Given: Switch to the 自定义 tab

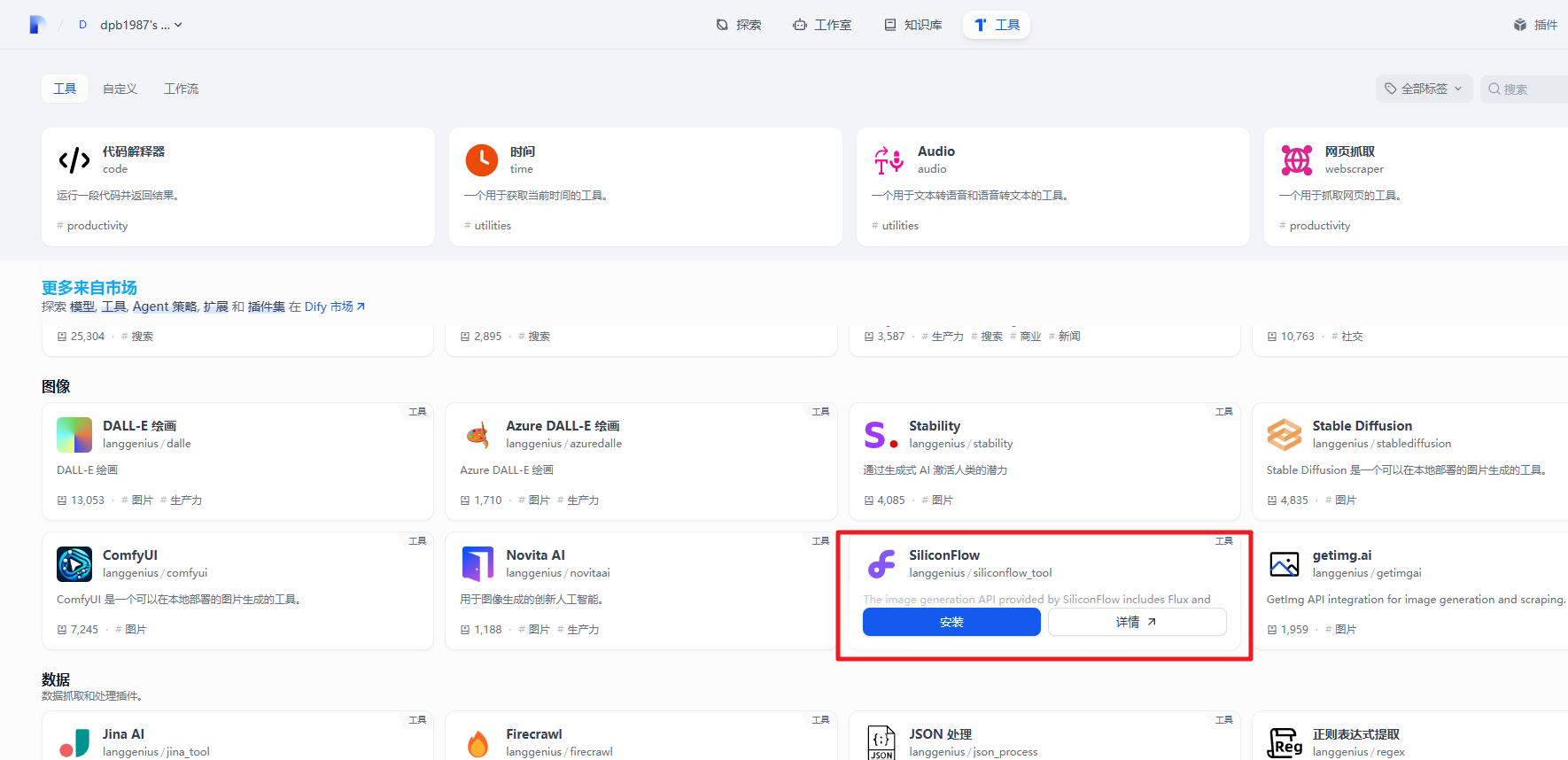Looking at the screenshot, I should tap(120, 89).
